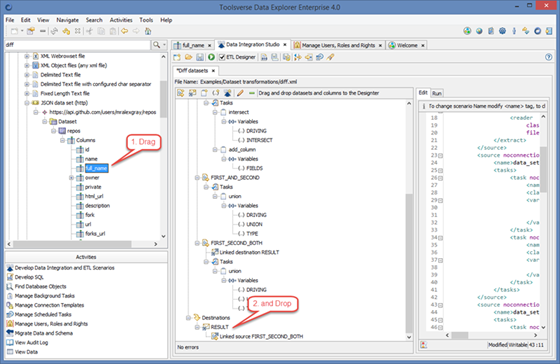The image size is (560, 364).
Task: Expand the owner column node
Action: (71, 178)
